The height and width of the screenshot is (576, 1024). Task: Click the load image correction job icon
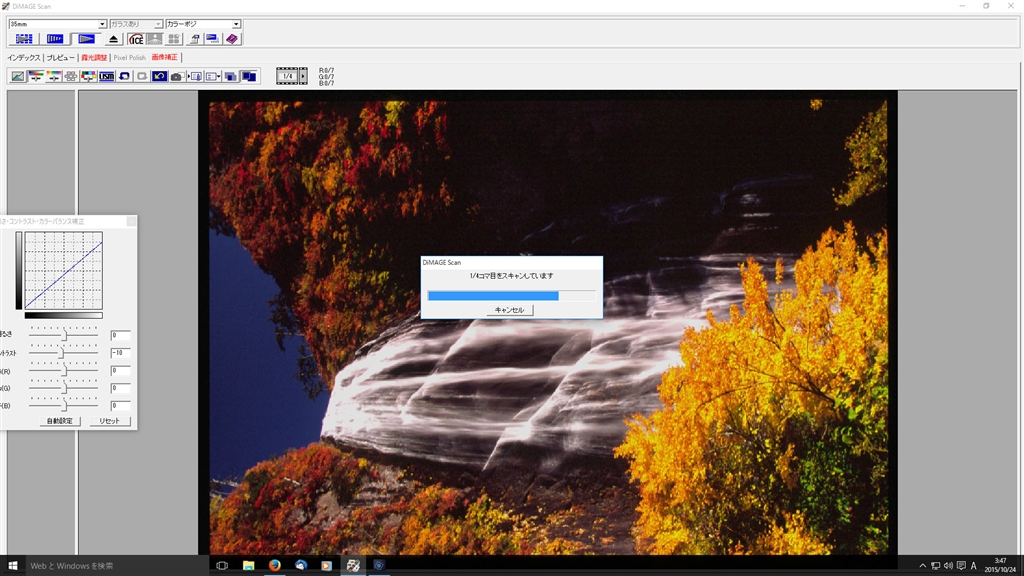click(x=195, y=76)
